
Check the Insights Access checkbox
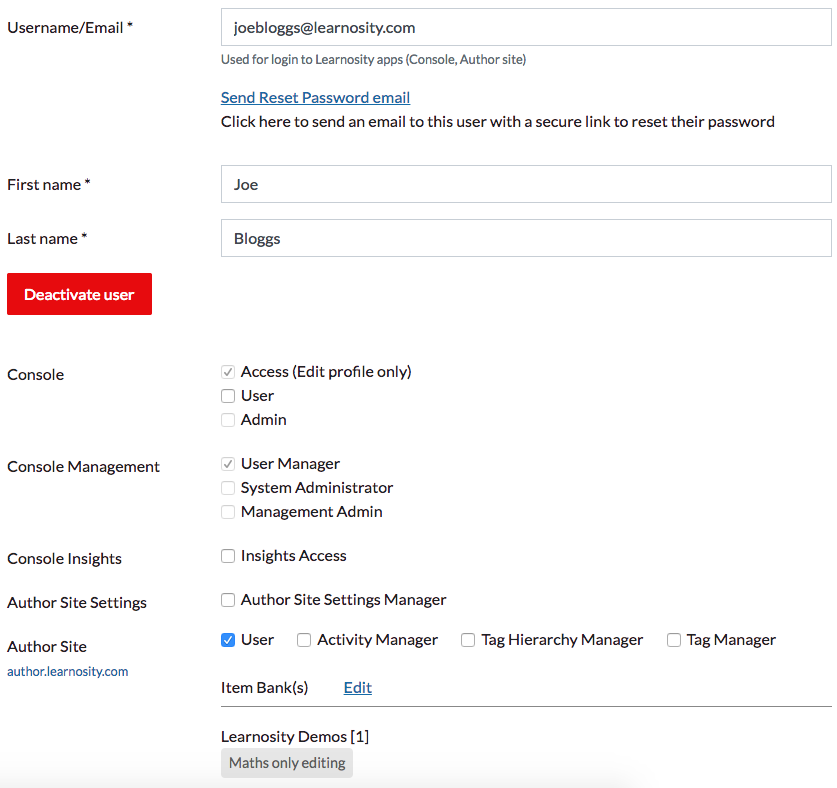pyautogui.click(x=228, y=556)
